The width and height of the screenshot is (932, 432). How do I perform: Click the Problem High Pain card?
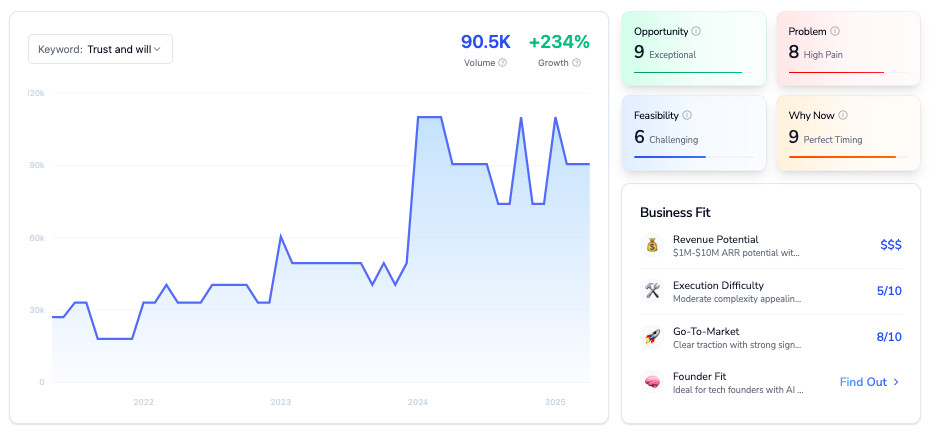click(x=847, y=48)
